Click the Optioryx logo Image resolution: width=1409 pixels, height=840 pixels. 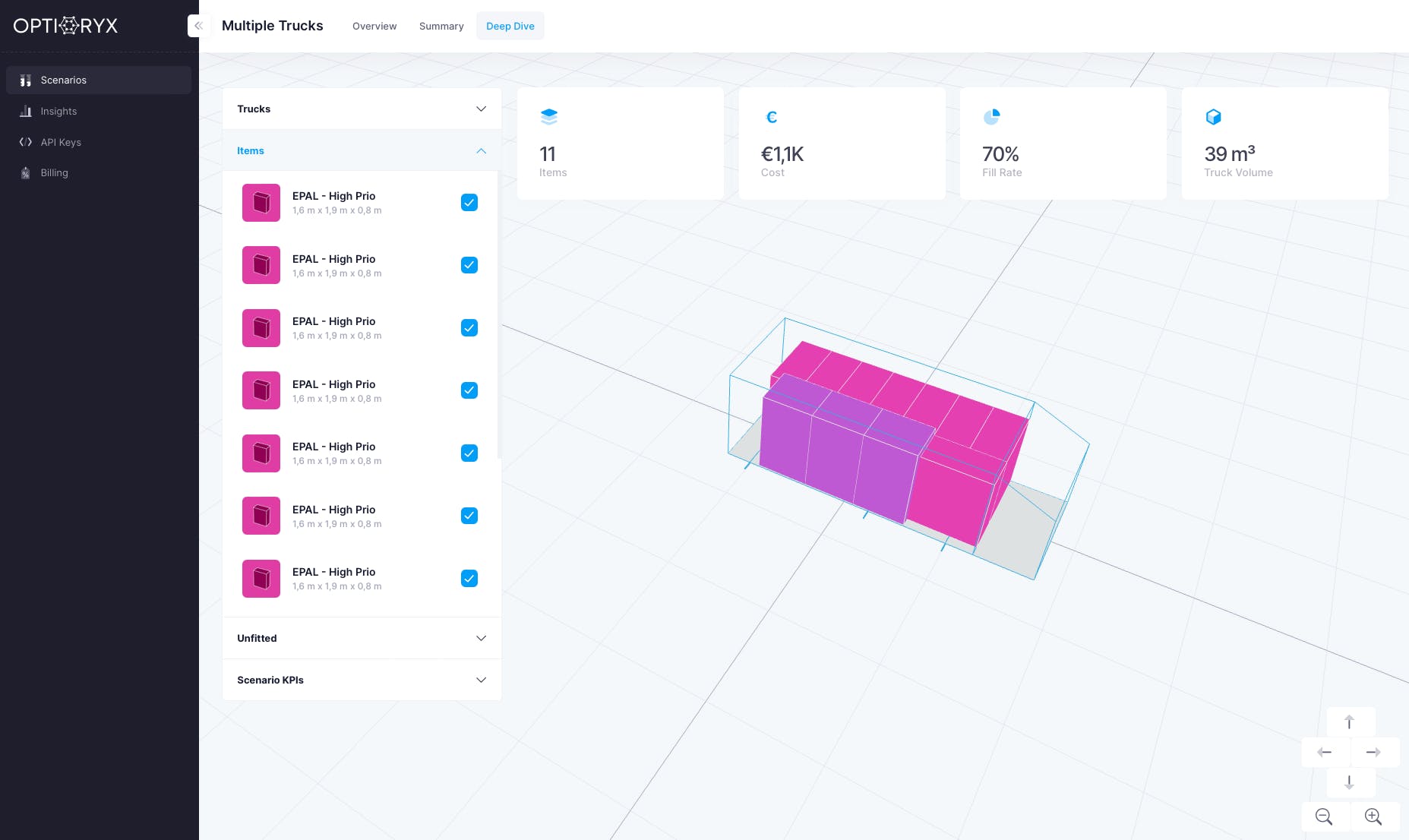65,26
